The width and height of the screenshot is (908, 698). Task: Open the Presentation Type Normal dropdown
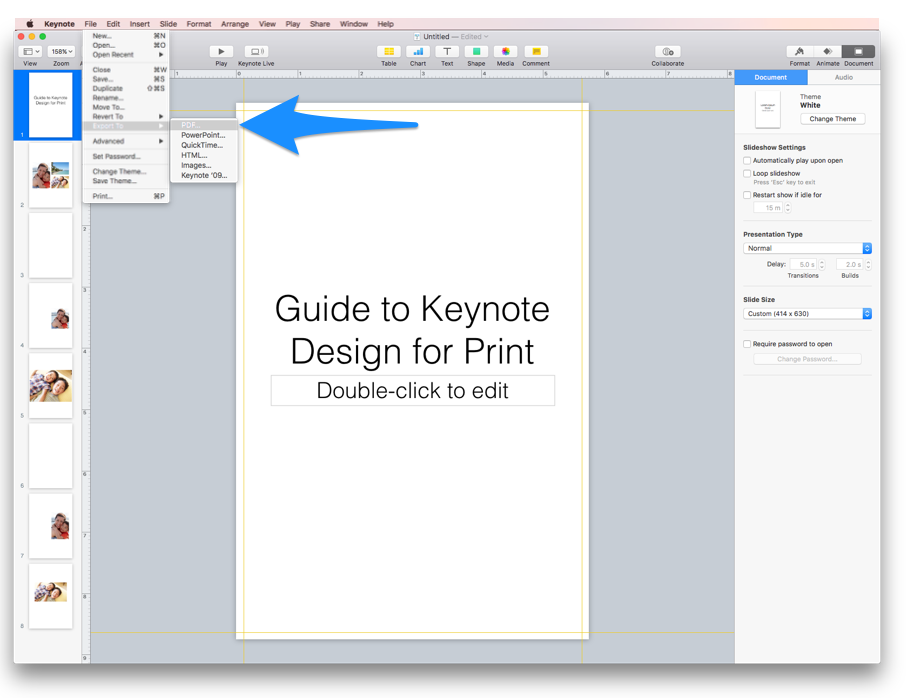coord(807,248)
